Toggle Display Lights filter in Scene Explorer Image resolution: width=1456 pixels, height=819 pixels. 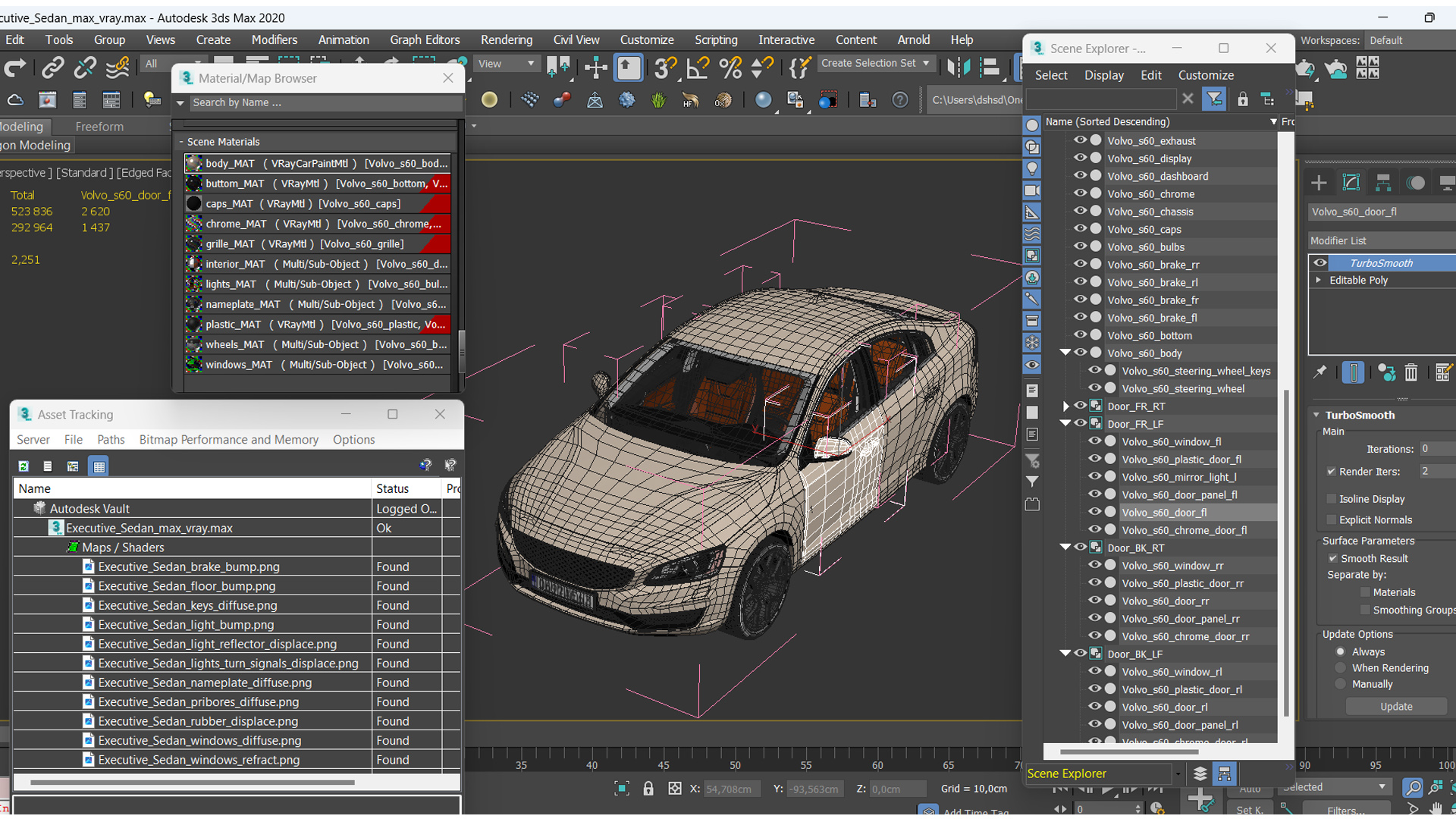[1032, 168]
